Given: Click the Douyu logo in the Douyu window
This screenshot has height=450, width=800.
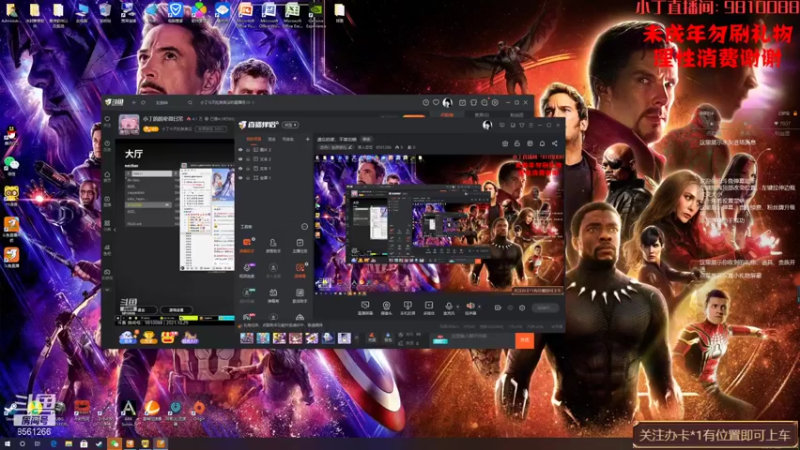Looking at the screenshot, I should (114, 103).
